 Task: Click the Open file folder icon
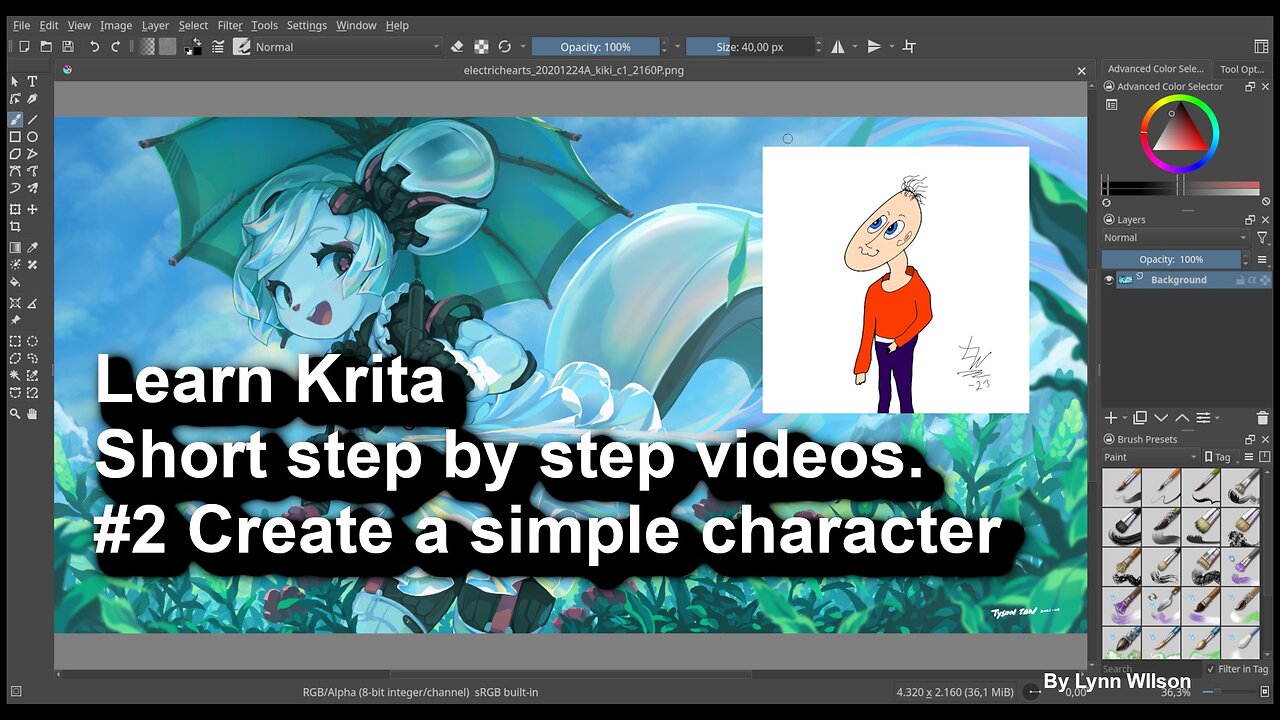(x=46, y=46)
